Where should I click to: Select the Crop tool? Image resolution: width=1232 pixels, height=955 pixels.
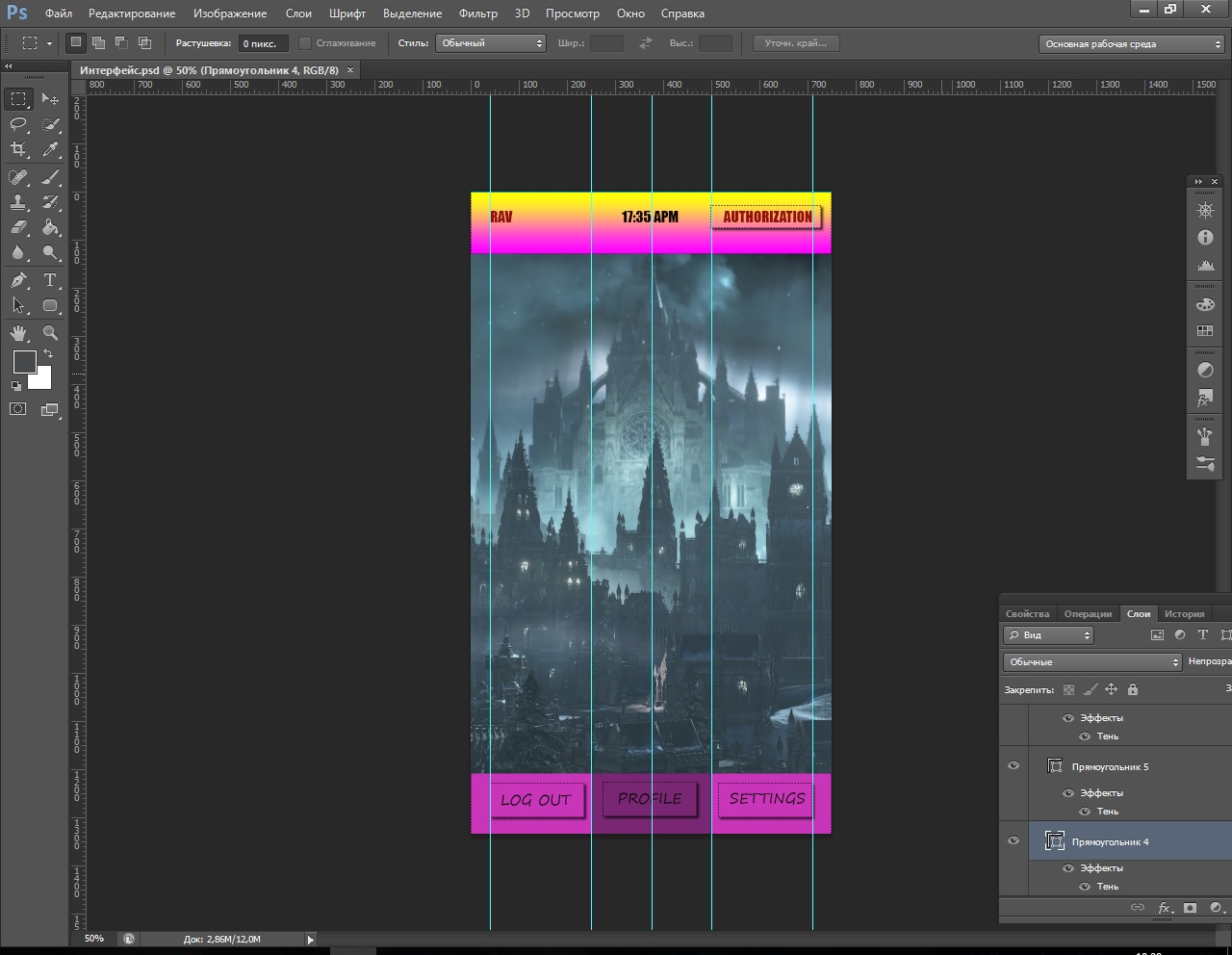pos(18,149)
